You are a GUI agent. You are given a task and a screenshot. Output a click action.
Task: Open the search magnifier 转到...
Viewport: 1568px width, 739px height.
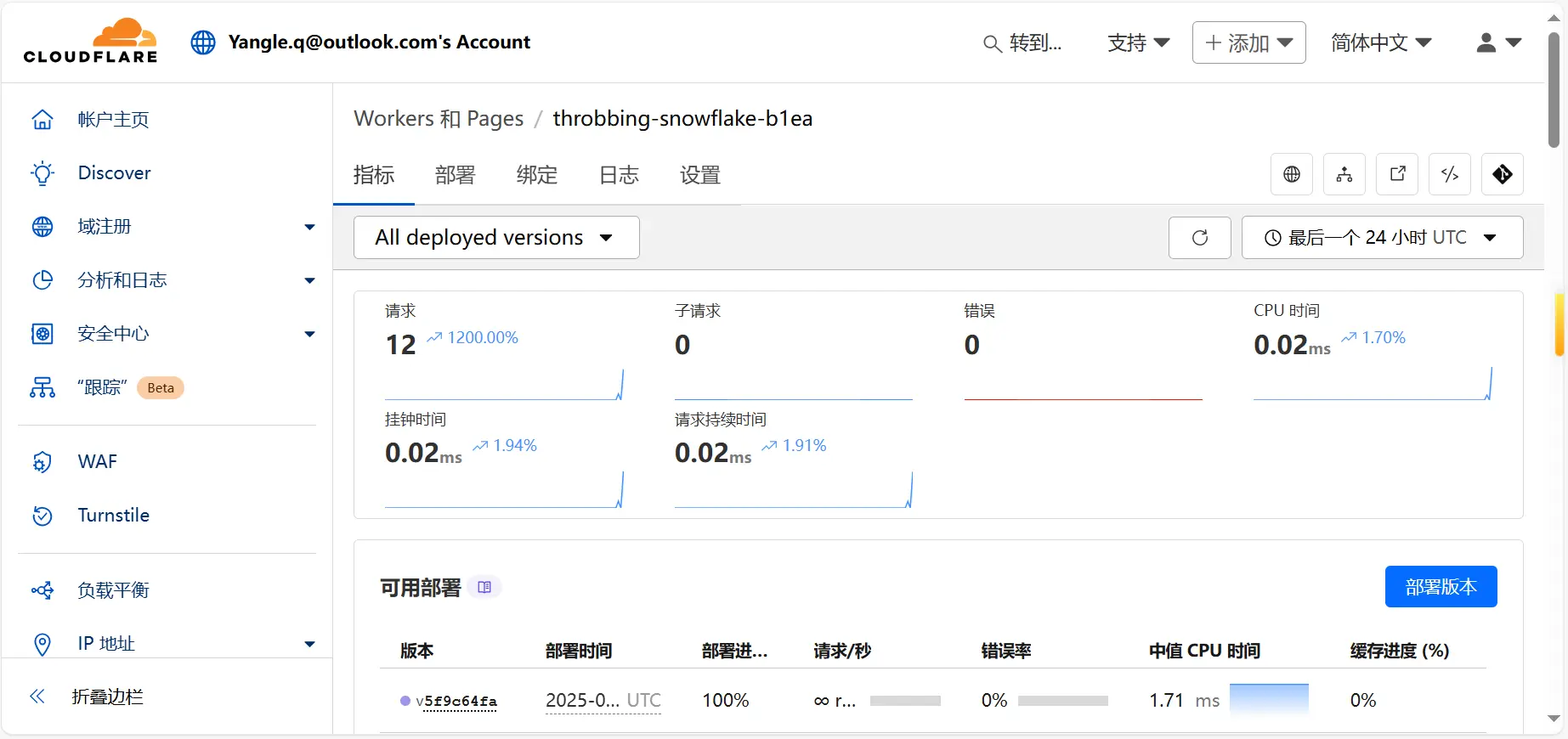1022,43
